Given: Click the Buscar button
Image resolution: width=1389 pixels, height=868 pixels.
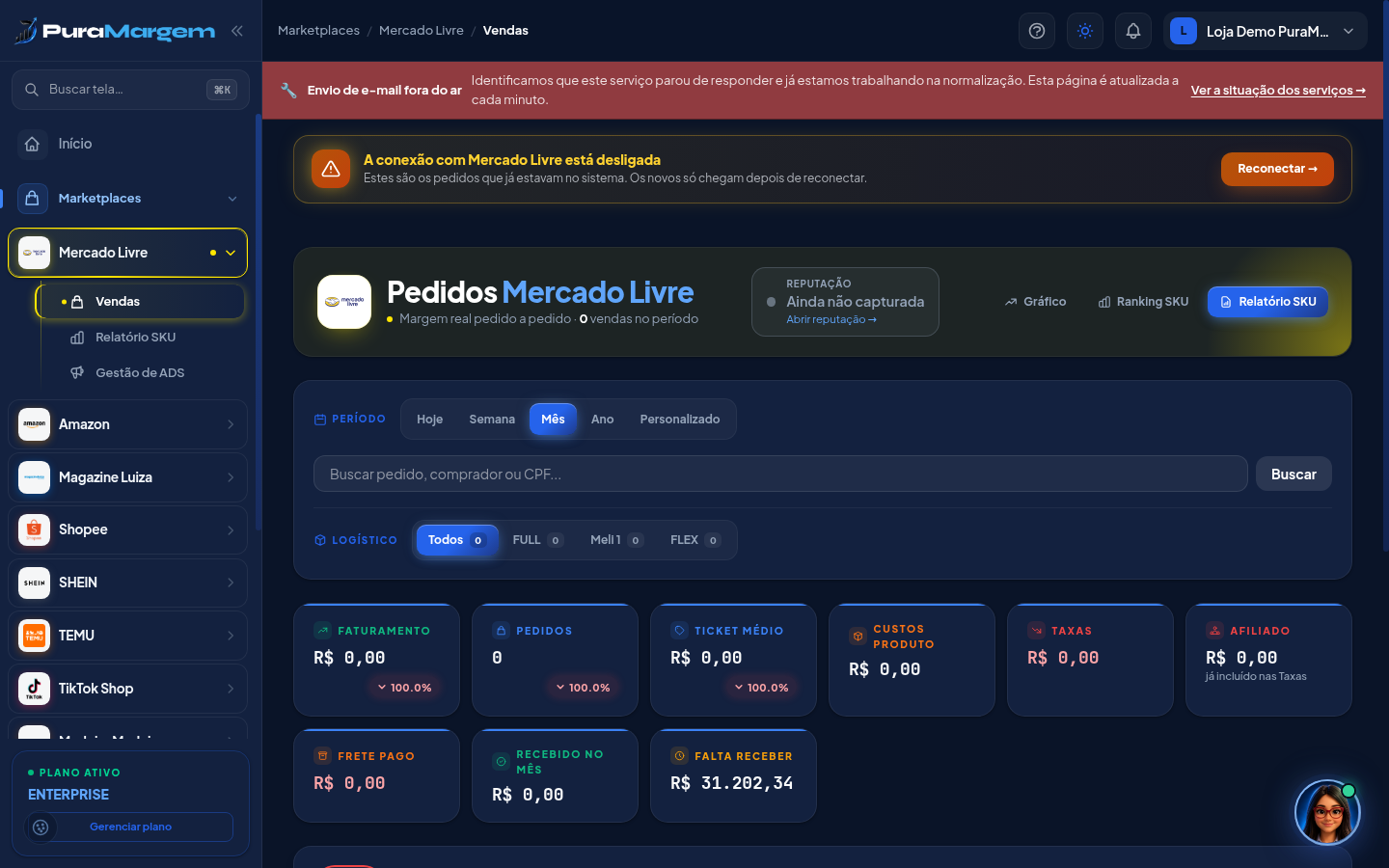Looking at the screenshot, I should 1294,475.
